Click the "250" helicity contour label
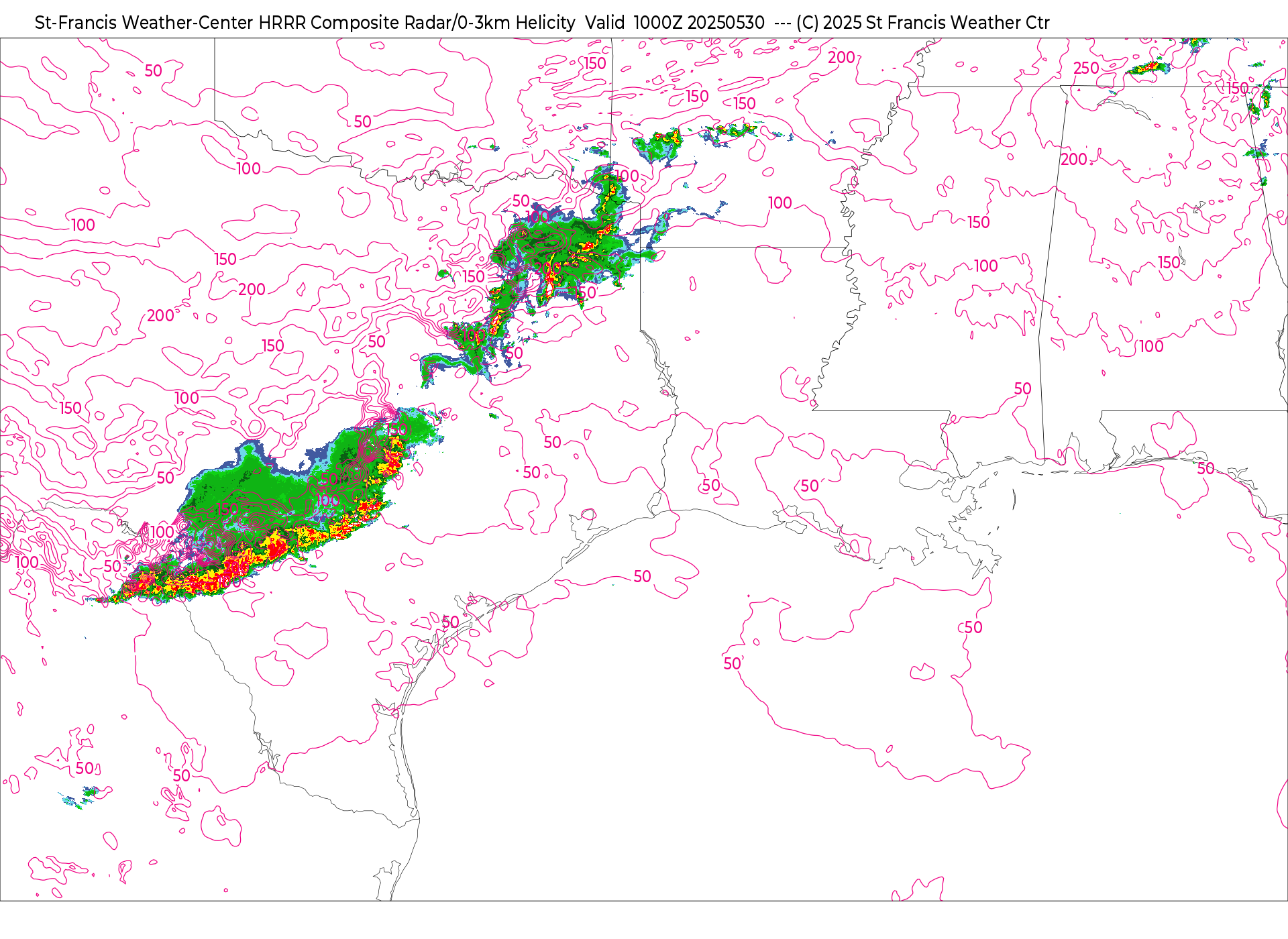The image size is (1288, 939). (1086, 68)
